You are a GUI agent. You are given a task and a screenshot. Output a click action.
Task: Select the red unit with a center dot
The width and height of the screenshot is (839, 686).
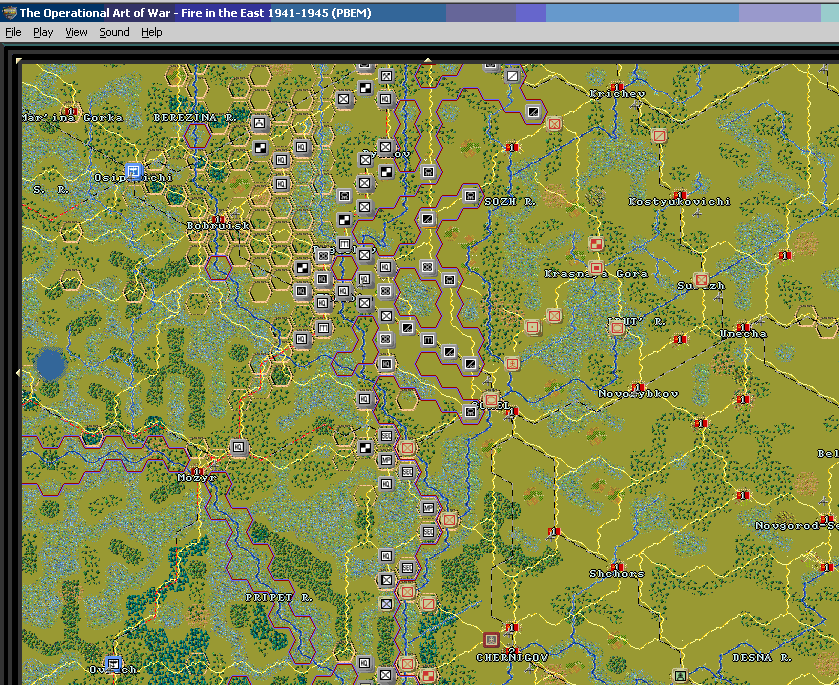tap(532, 326)
